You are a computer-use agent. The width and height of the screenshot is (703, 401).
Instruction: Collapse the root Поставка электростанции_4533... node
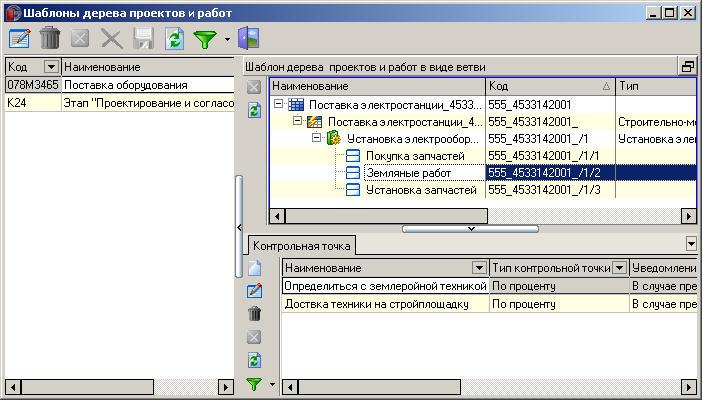[278, 104]
